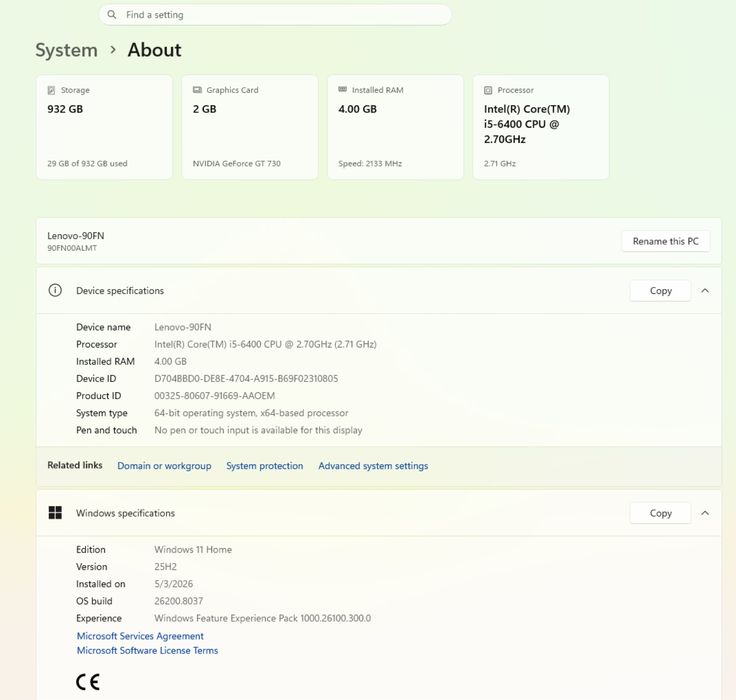Open Advanced system settings link
This screenshot has height=700, width=736.
click(x=373, y=466)
